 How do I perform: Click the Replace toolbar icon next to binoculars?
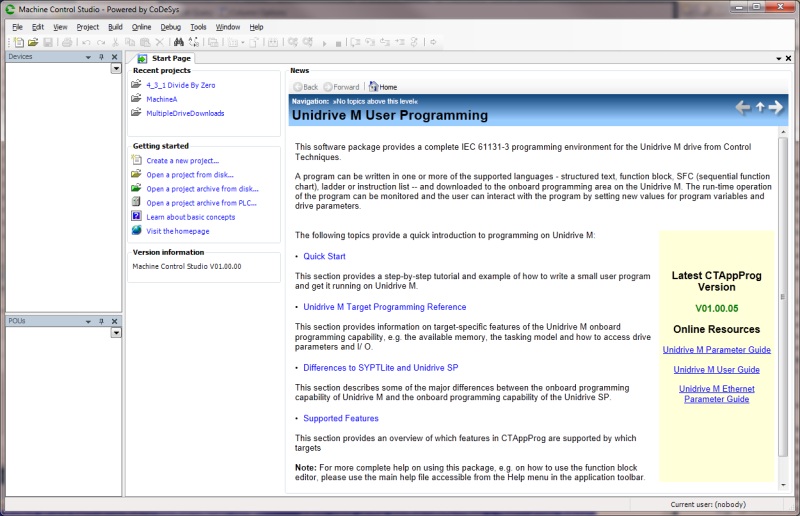tap(194, 42)
